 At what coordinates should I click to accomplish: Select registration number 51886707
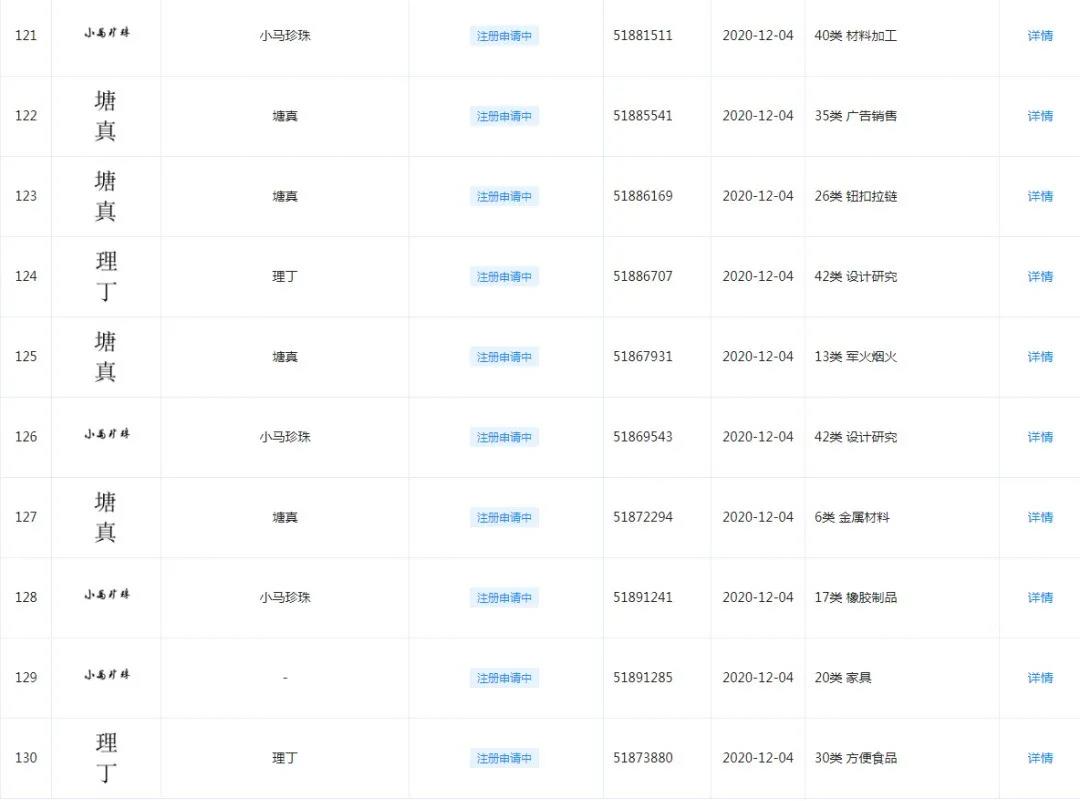[x=643, y=275]
